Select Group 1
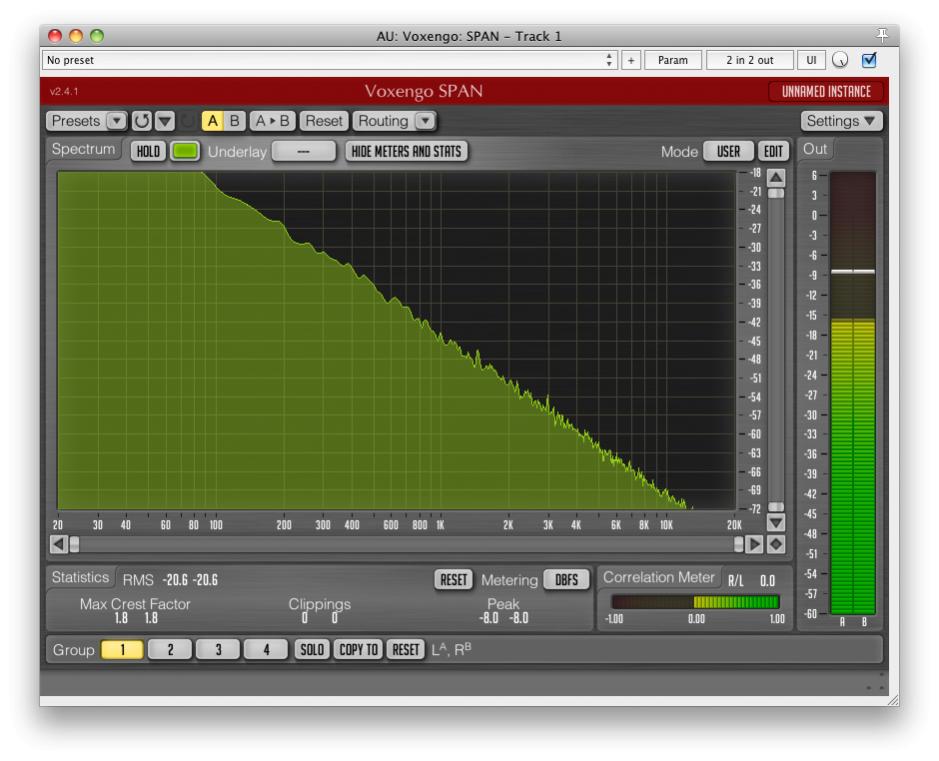 (123, 650)
